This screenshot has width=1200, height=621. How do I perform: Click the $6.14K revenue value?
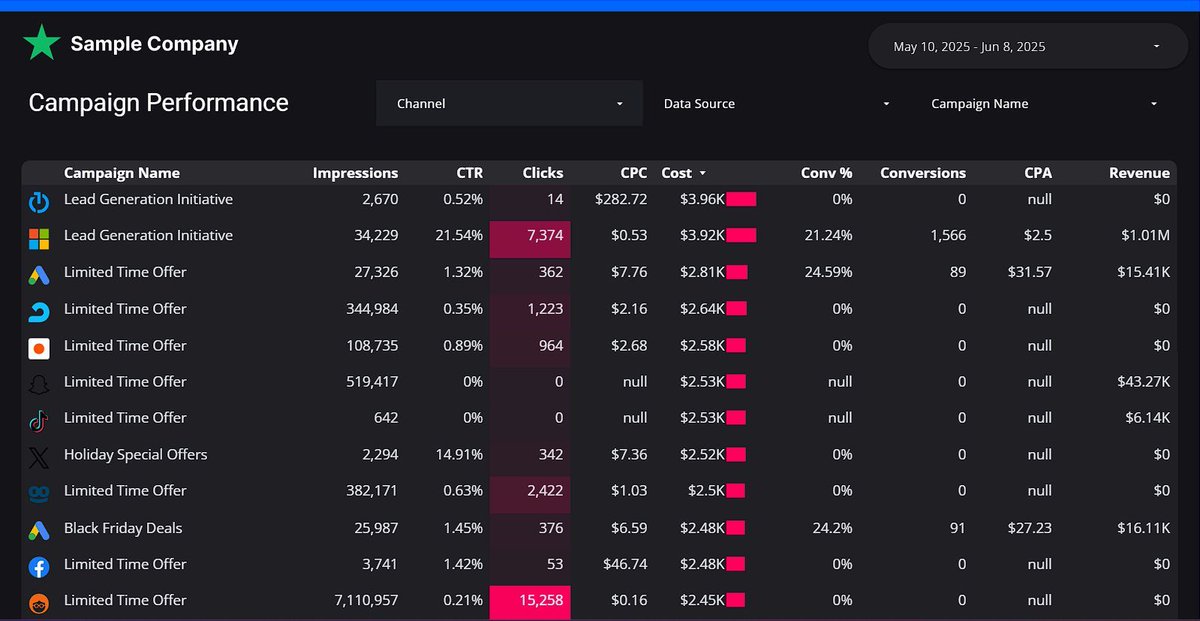(1147, 417)
